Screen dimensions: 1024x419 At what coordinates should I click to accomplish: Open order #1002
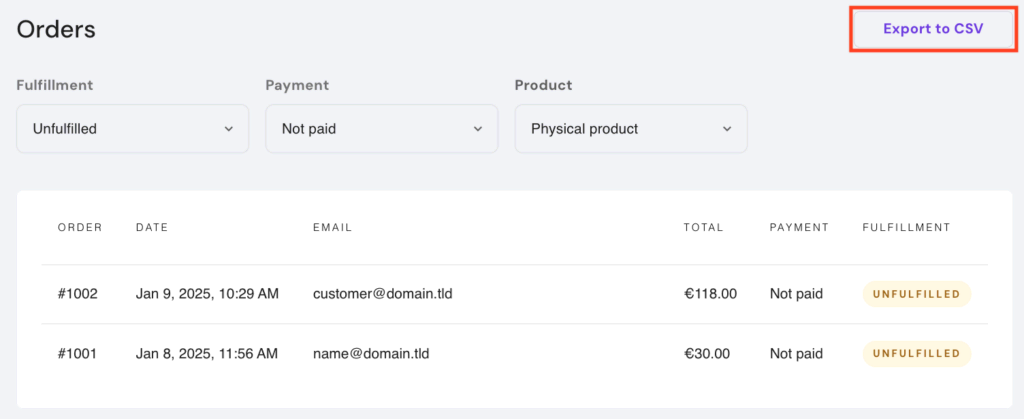coord(77,294)
